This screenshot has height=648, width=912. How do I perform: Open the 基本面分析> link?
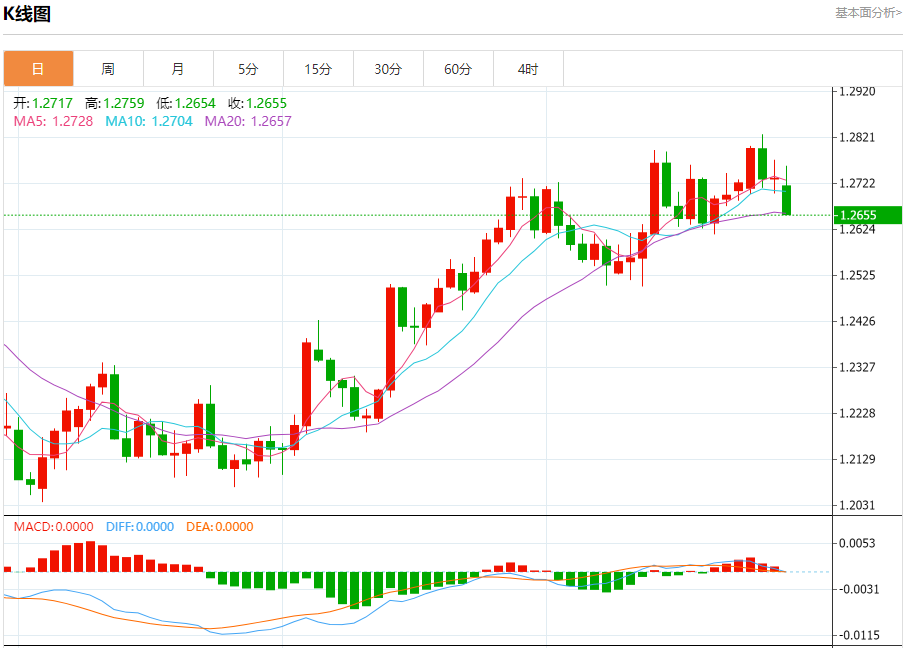click(x=868, y=13)
